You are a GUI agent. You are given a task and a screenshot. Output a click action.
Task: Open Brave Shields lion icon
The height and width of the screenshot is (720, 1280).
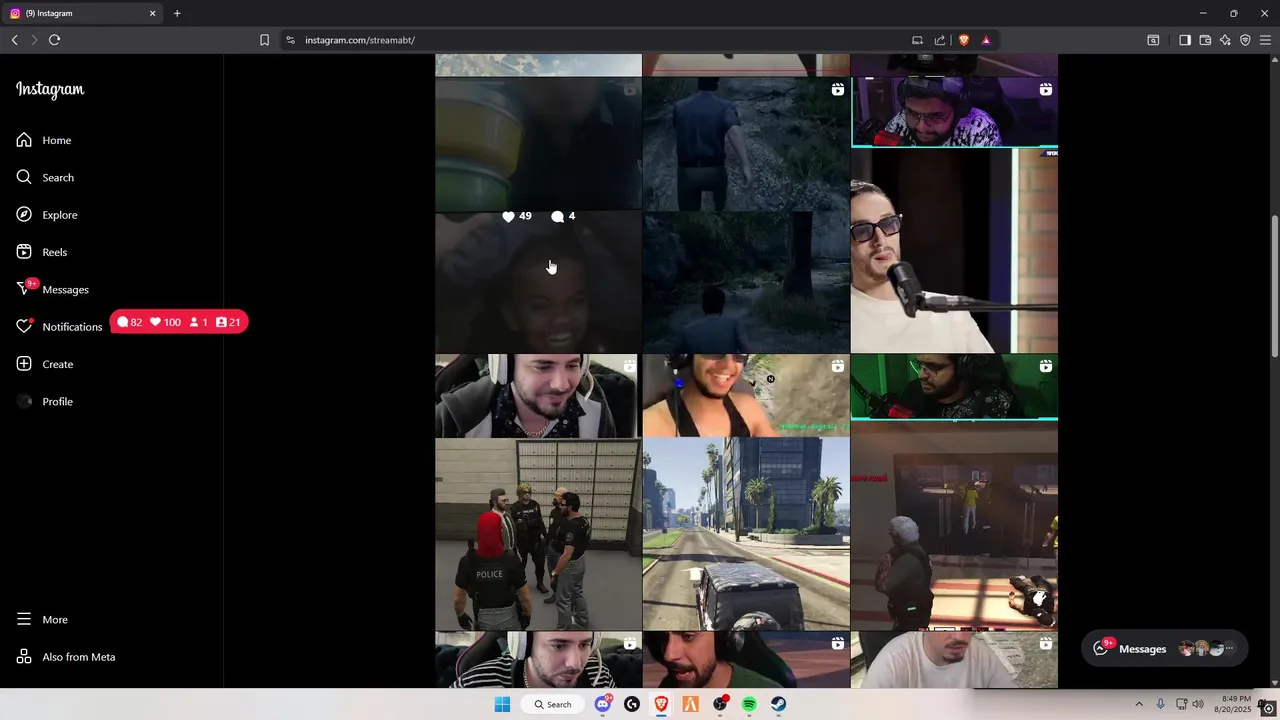[964, 40]
